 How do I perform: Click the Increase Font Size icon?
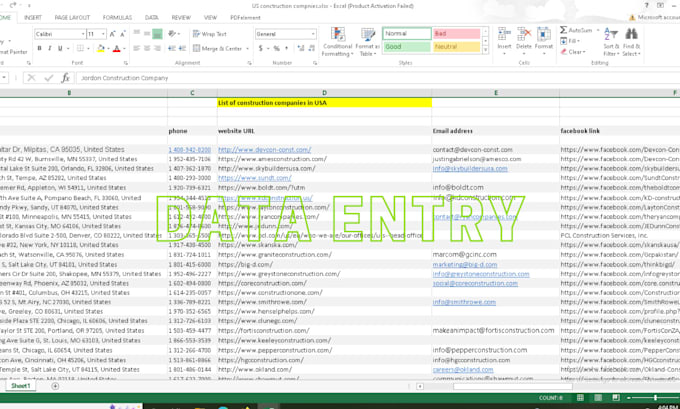pyautogui.click(x=112, y=34)
